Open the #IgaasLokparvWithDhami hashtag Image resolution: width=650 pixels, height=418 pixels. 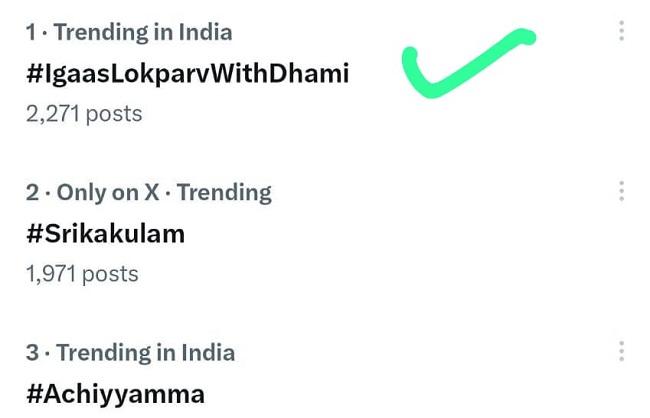[188, 73]
